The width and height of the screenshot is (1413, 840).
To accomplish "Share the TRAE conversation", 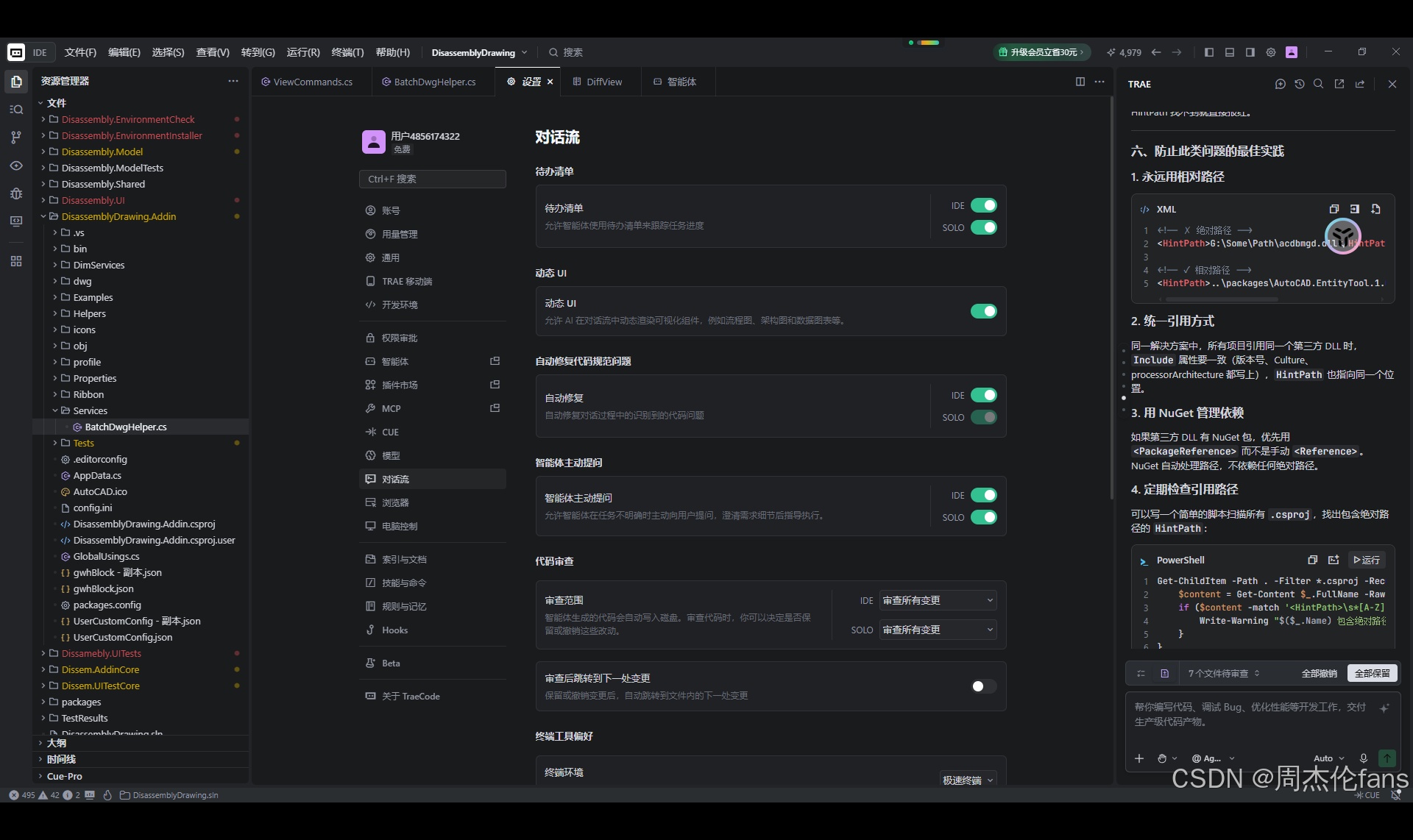I will click(x=1360, y=84).
